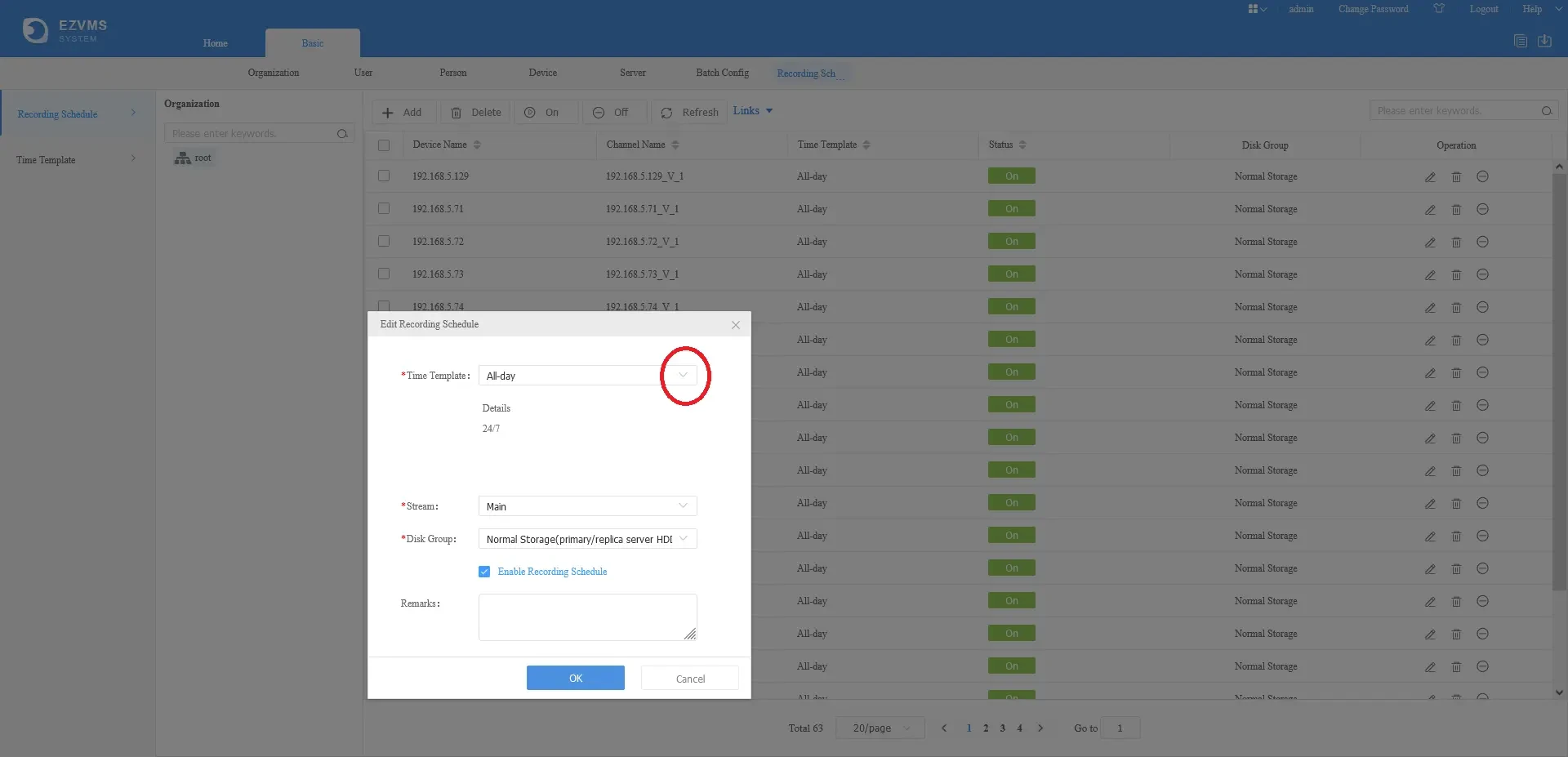The height and width of the screenshot is (757, 1568).
Task: Open the Time Template dropdown
Action: [588, 376]
